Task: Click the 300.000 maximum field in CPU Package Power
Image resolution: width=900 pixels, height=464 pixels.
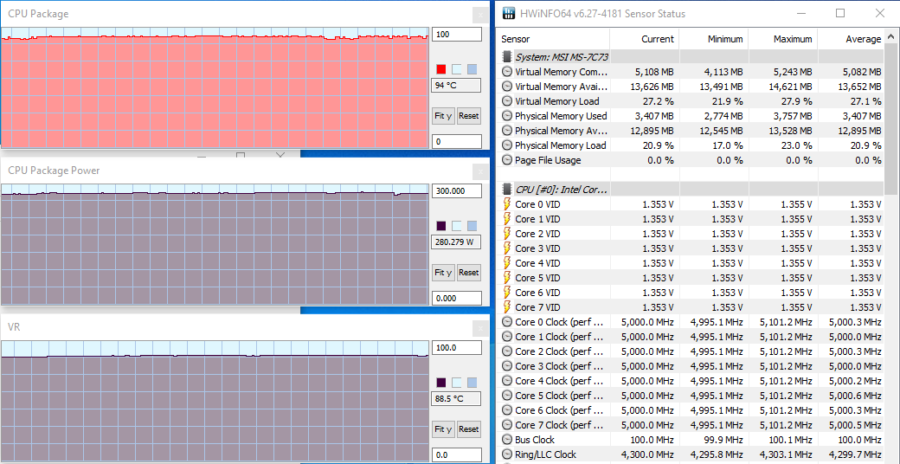Action: (x=457, y=191)
